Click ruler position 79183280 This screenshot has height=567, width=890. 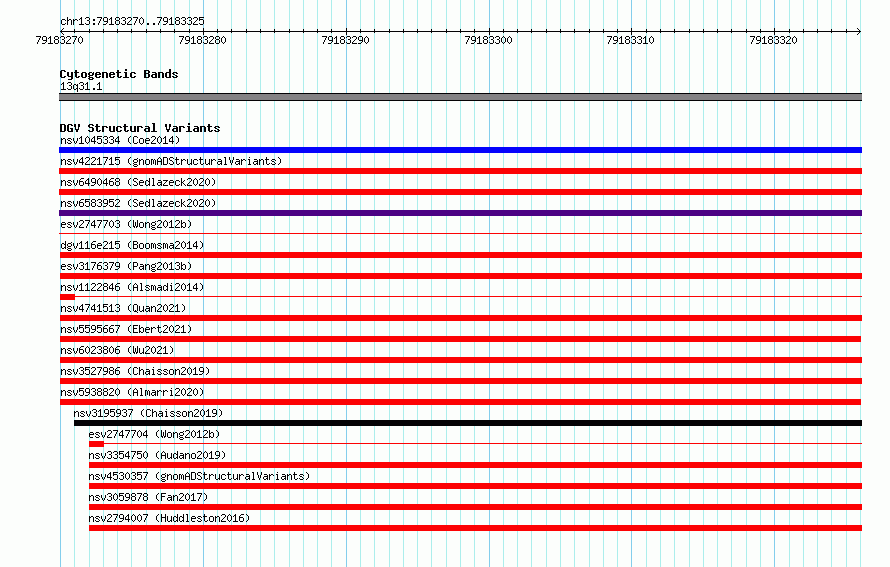[203, 40]
